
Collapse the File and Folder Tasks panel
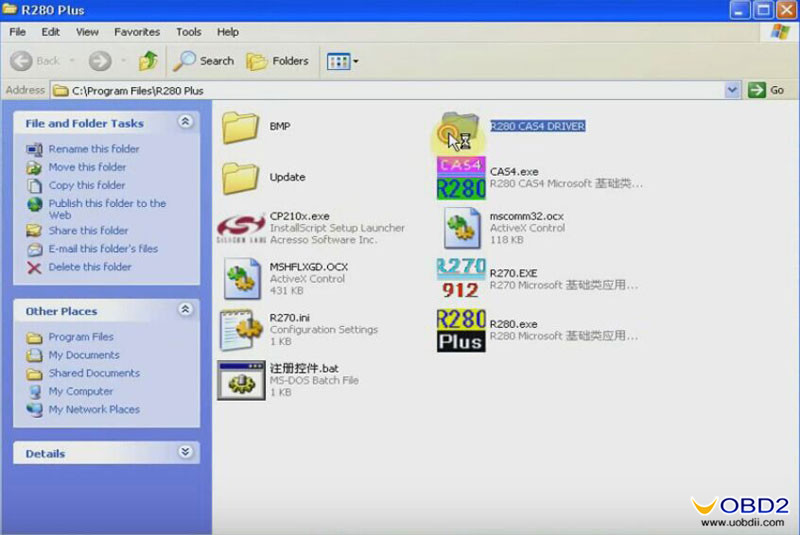(x=185, y=121)
